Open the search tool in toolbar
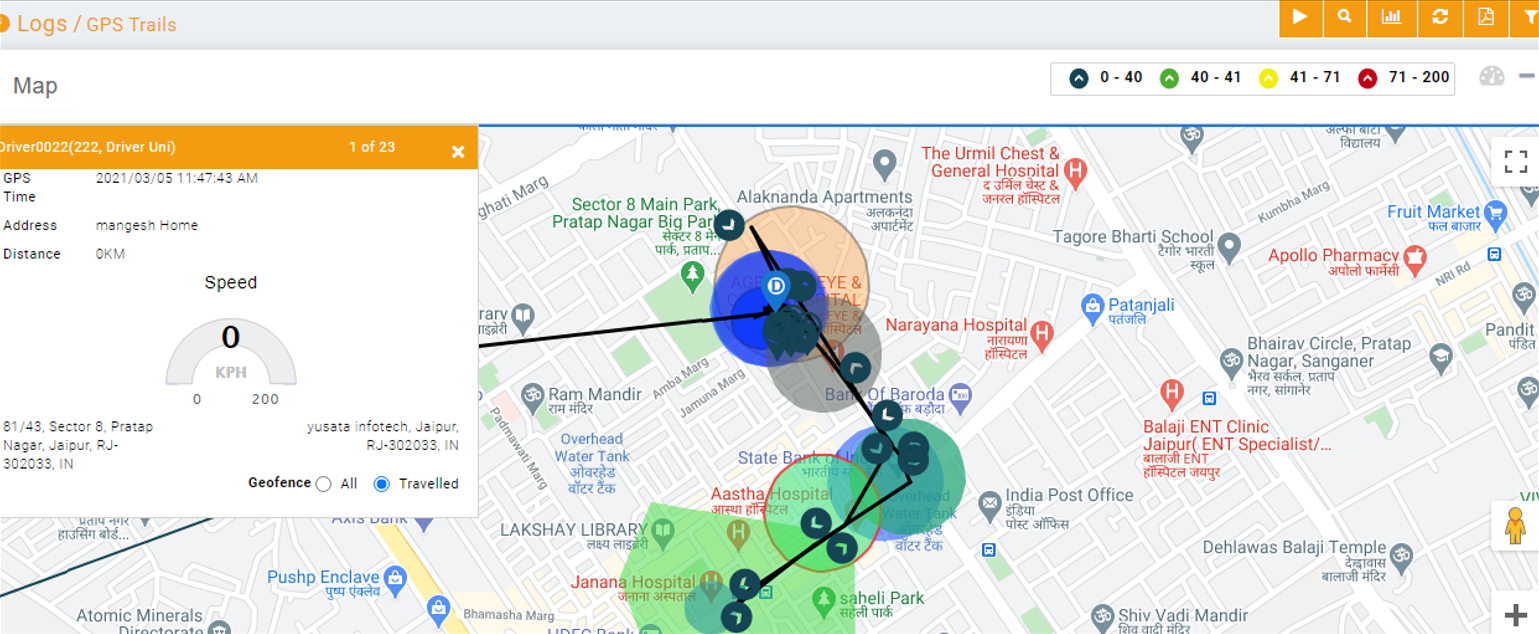The height and width of the screenshot is (634, 1539). point(1345,18)
